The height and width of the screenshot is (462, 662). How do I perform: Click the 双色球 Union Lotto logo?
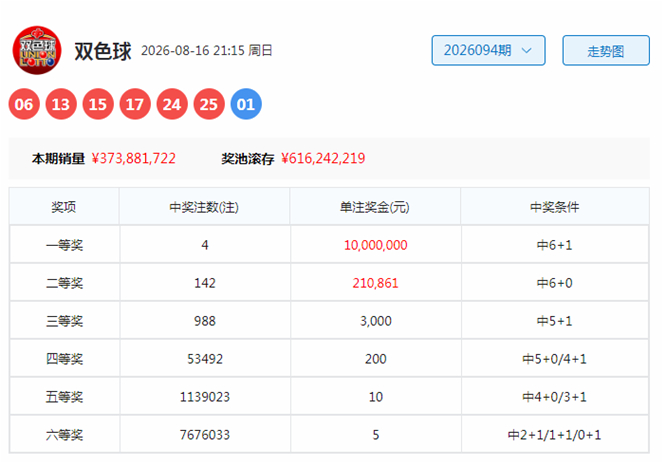[37, 51]
